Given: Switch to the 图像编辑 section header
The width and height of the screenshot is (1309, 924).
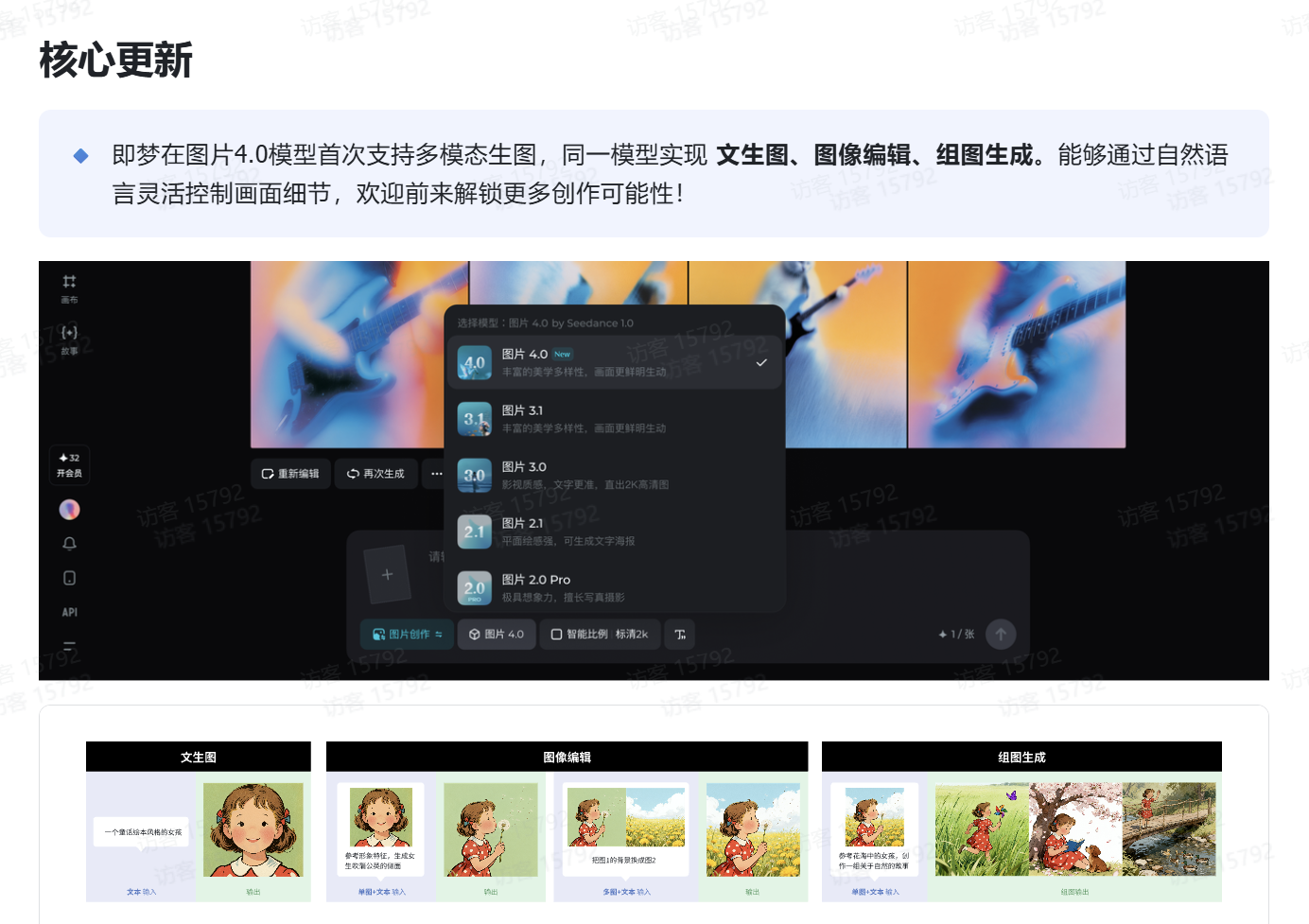Looking at the screenshot, I should (567, 756).
